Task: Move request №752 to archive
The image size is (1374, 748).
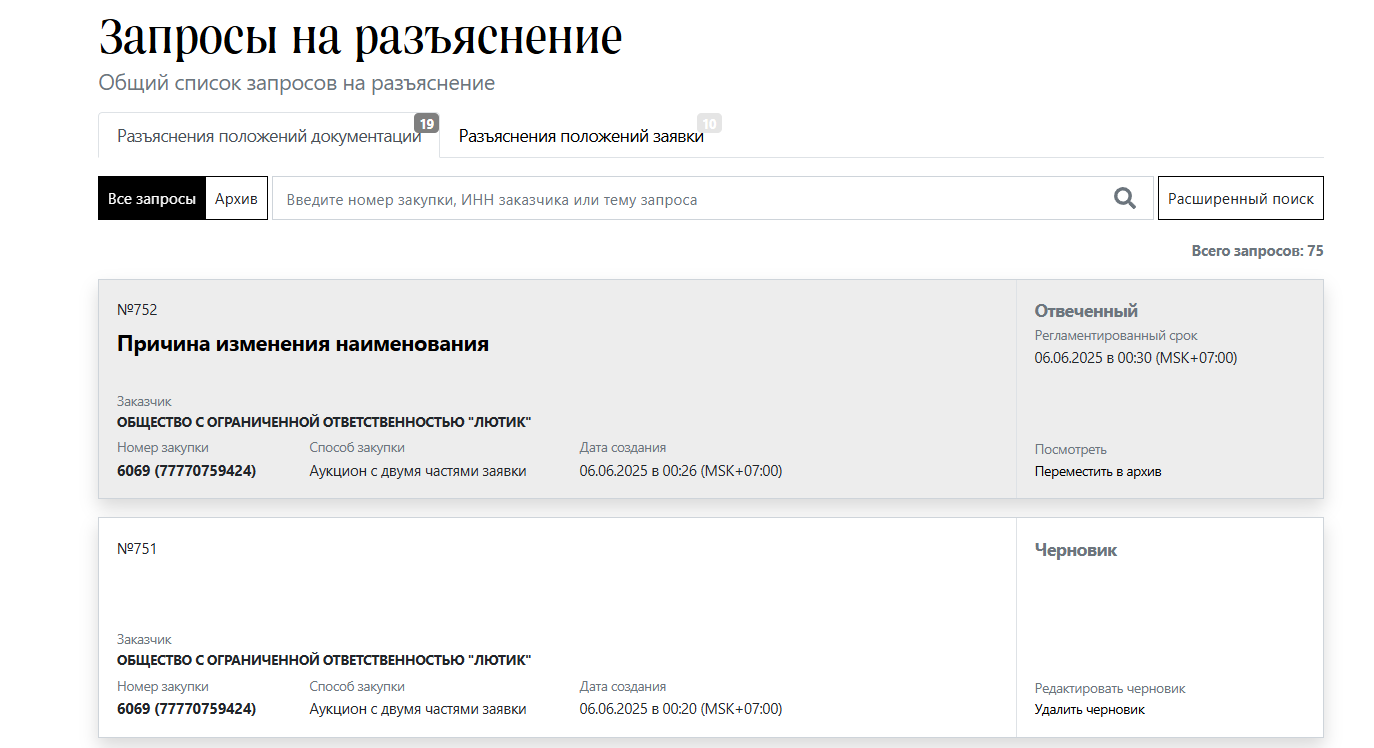Action: (1097, 471)
